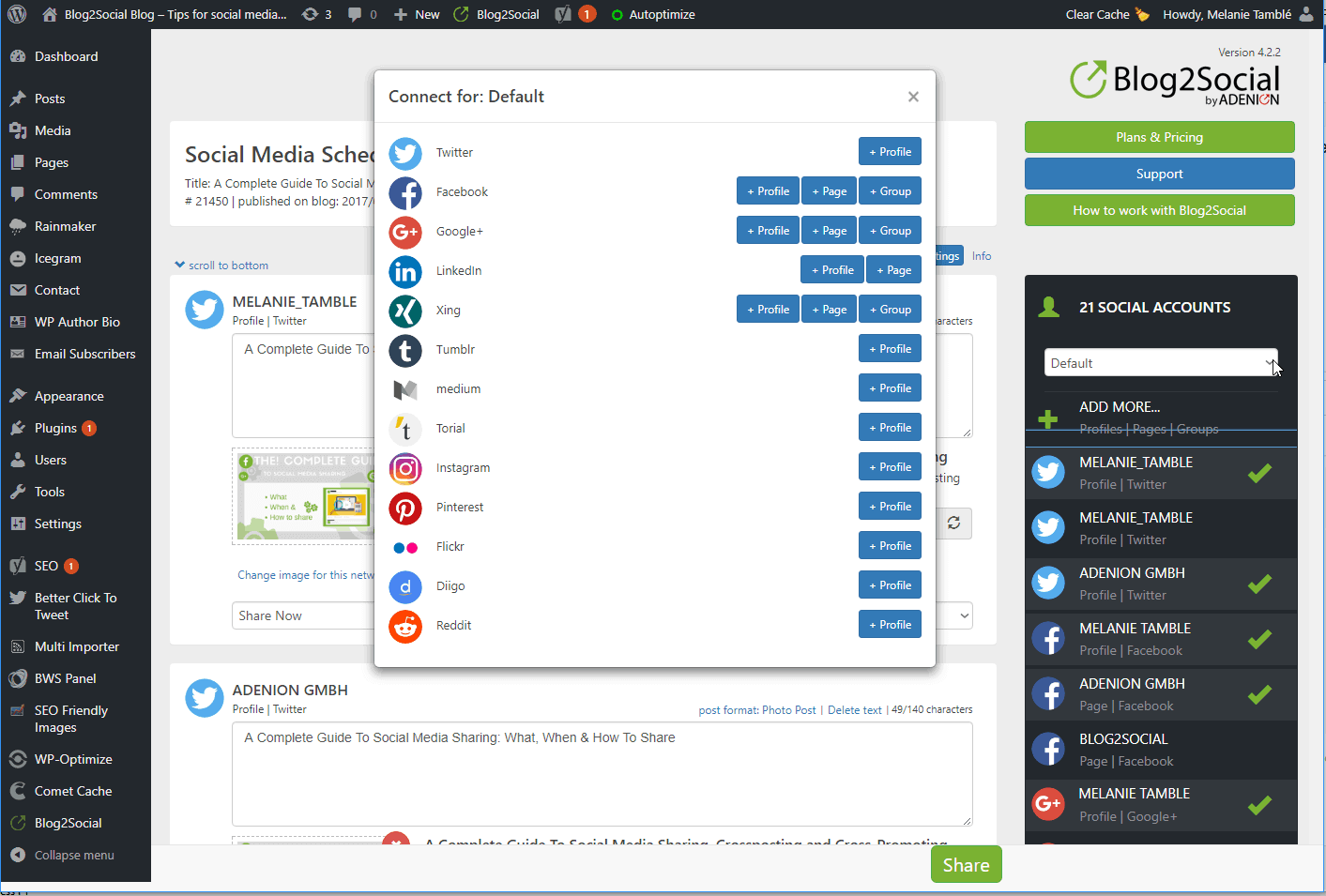Image resolution: width=1326 pixels, height=896 pixels.
Task: Open Autoptimize from the top admin bar
Action: [x=651, y=14]
